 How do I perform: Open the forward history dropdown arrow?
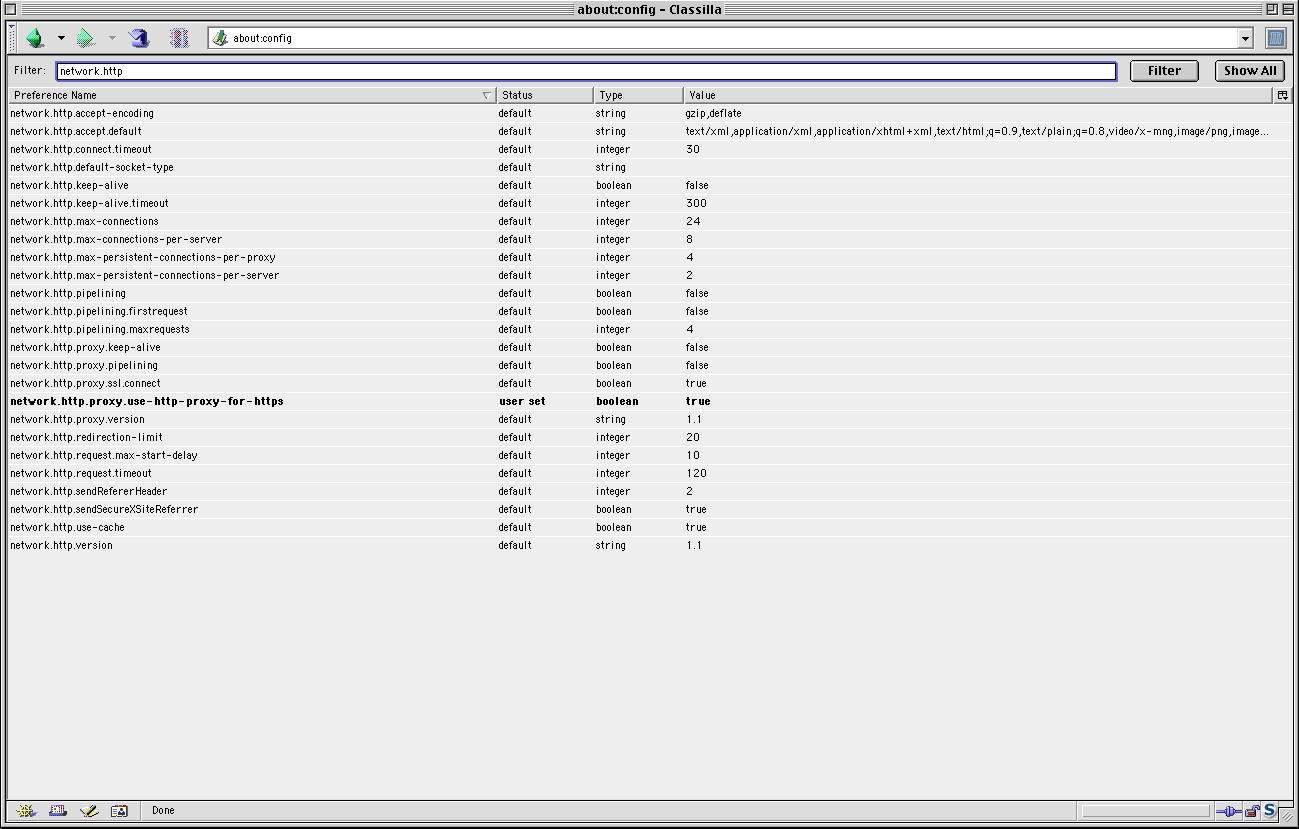pos(112,38)
